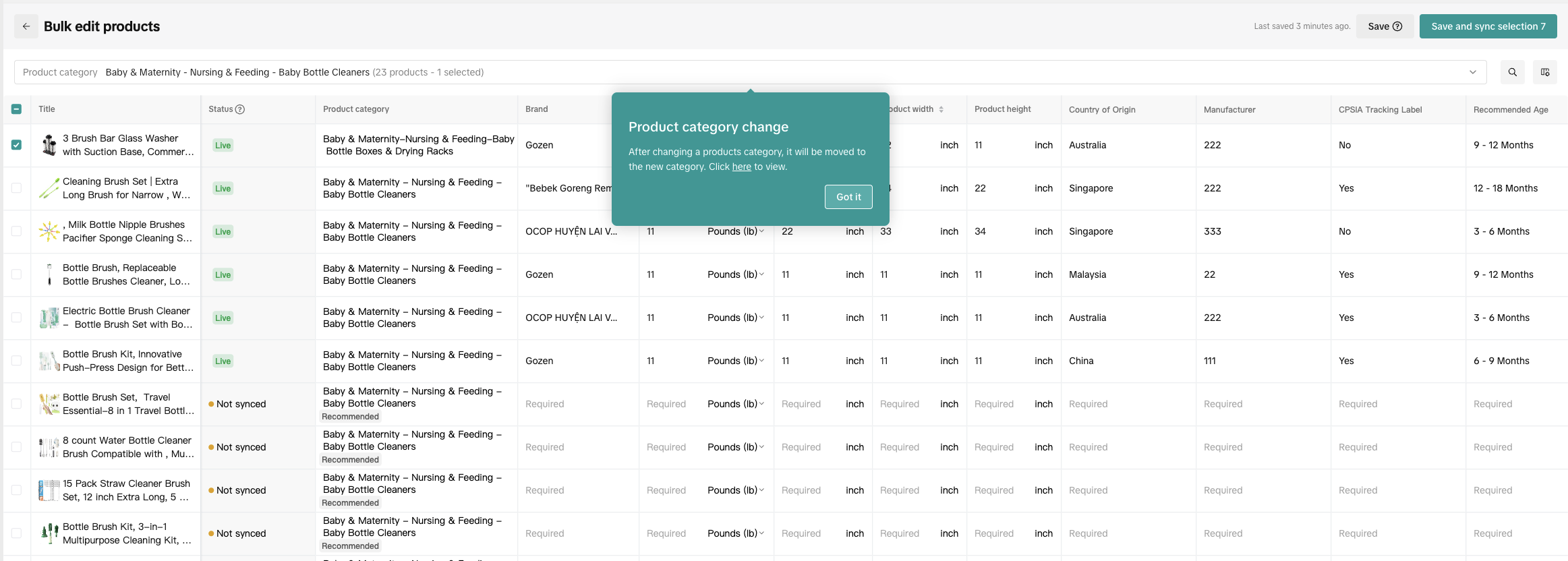Edit Country of Origin for 8 count Water Bottle Cleaner
The image size is (1568, 561).
pos(1128,447)
